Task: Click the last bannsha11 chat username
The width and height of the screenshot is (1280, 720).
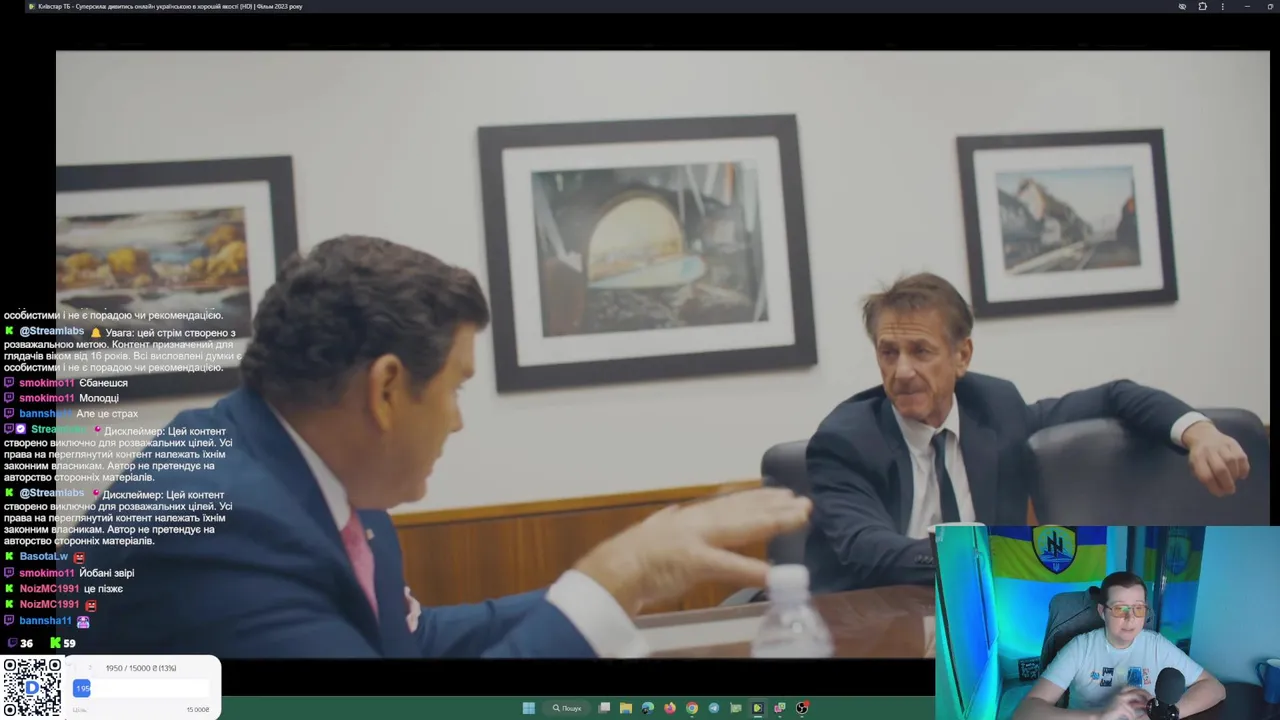Action: pos(45,621)
